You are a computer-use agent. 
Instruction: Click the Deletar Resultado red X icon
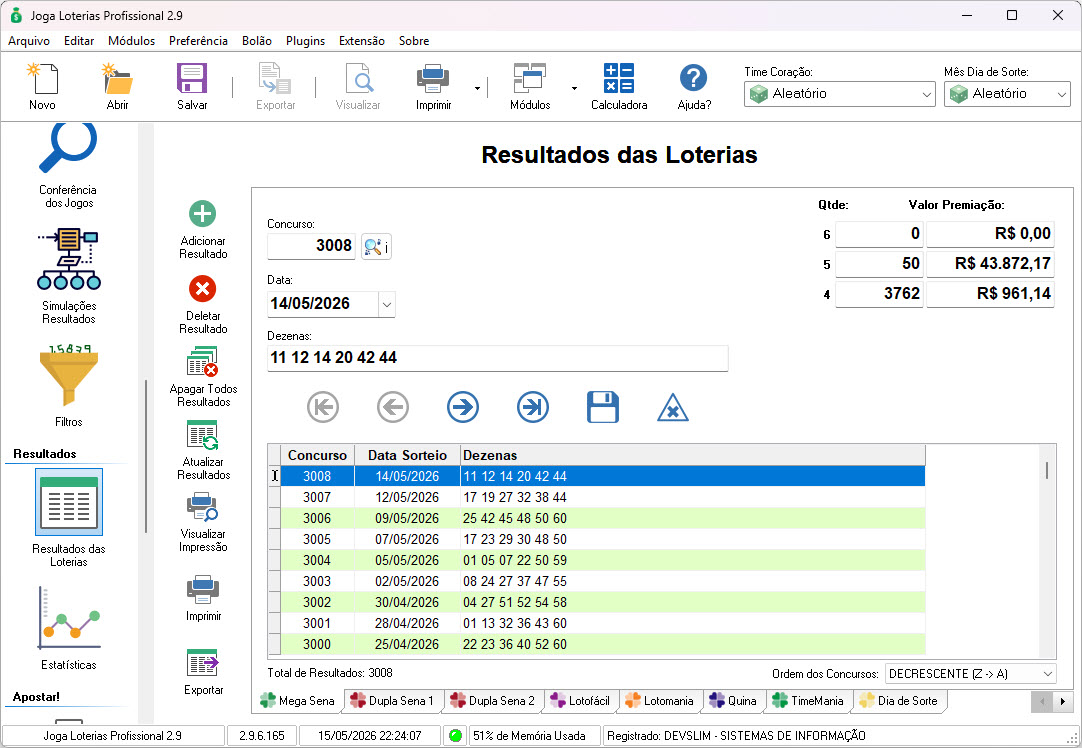coord(203,289)
